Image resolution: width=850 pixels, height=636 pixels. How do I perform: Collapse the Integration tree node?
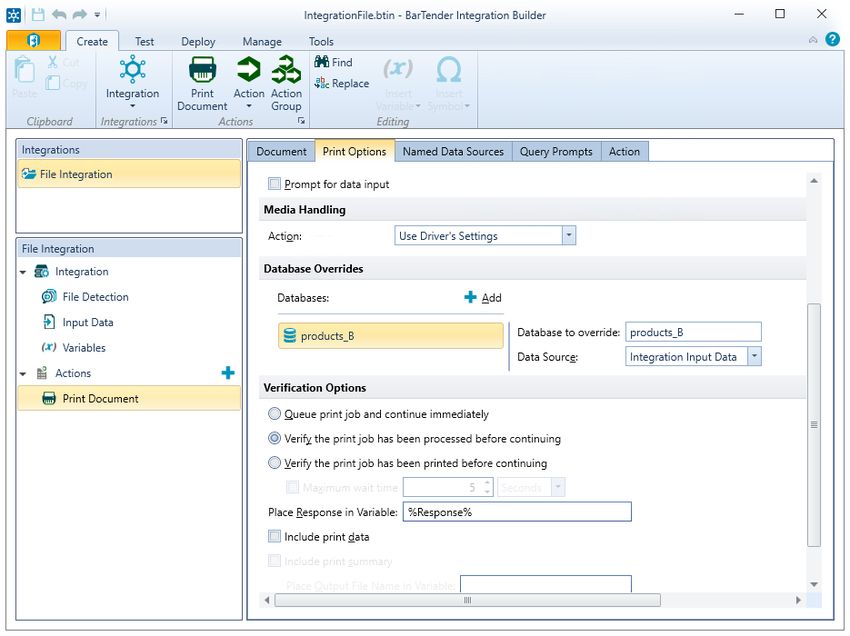pyautogui.click(x=23, y=272)
